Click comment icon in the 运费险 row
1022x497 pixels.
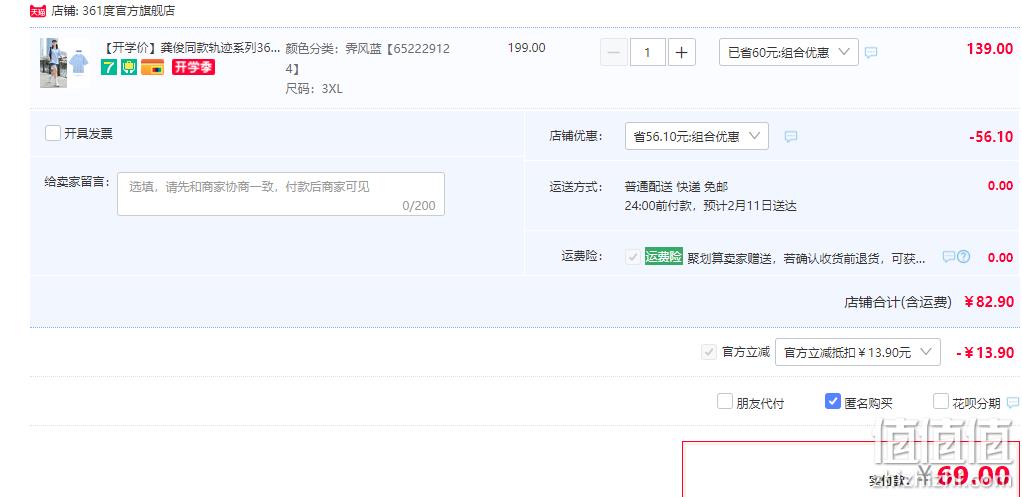949,257
